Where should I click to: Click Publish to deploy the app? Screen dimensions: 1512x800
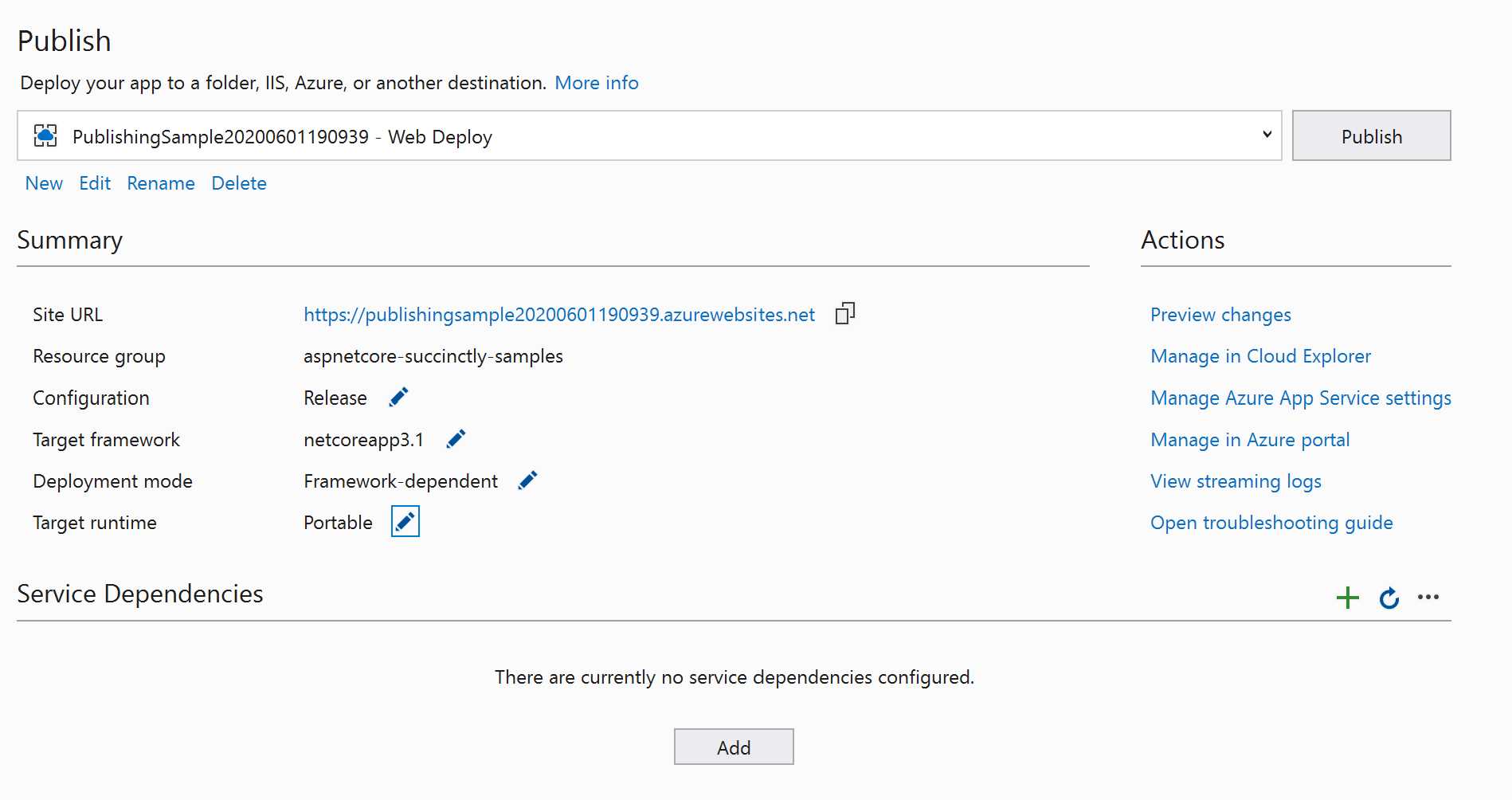click(1371, 135)
